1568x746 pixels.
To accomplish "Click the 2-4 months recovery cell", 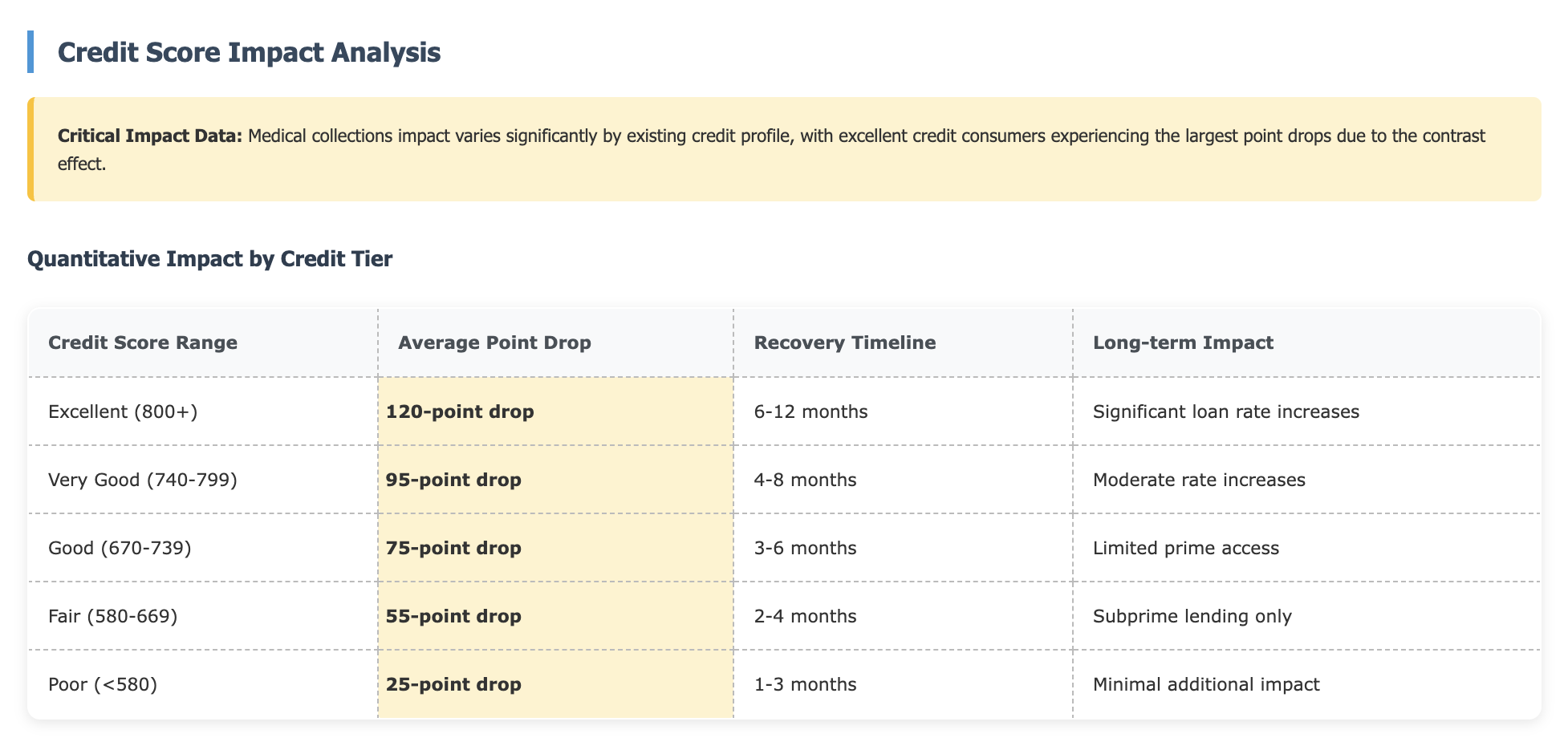I will click(903, 616).
